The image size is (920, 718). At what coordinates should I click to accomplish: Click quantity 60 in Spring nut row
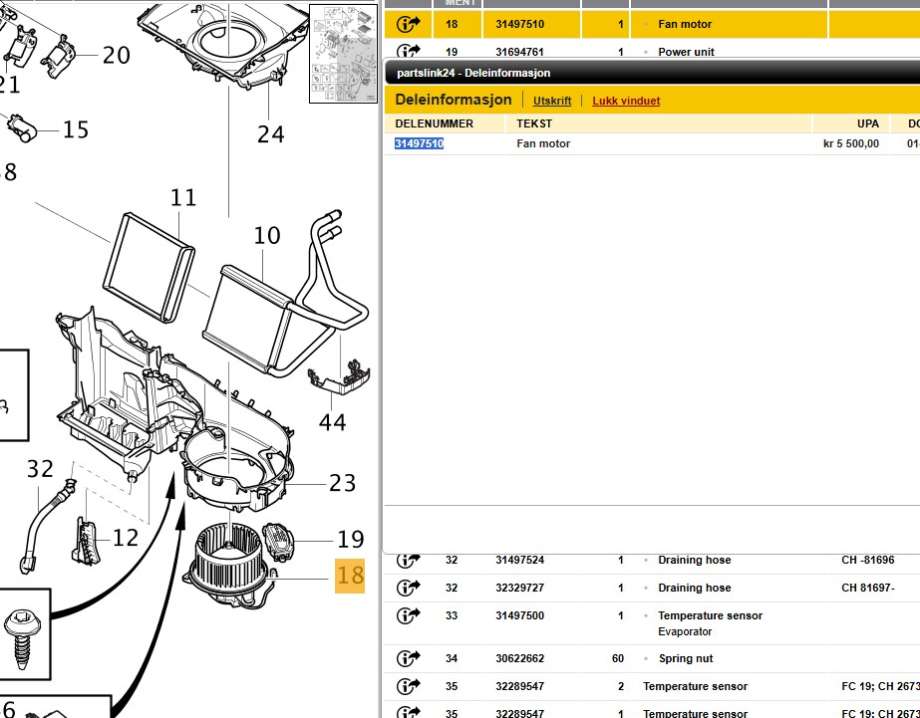click(x=618, y=658)
